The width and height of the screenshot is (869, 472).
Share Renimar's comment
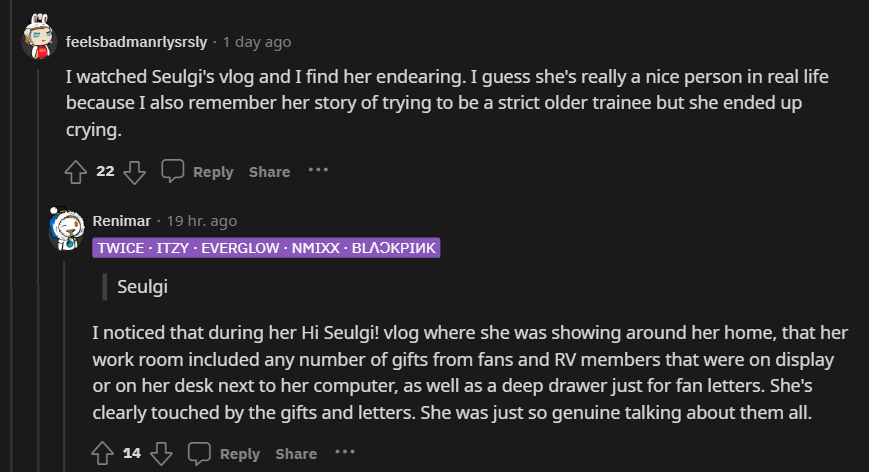[296, 454]
